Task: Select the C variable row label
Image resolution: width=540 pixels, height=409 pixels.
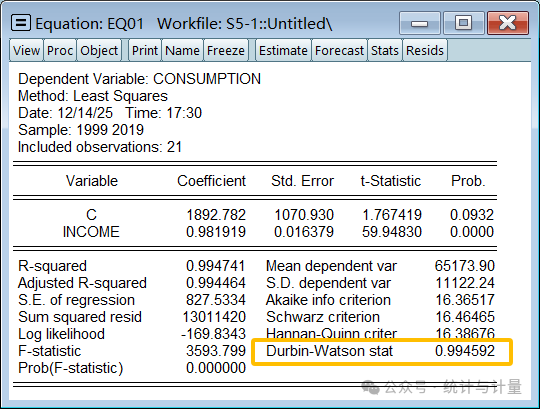Action: coord(91,215)
